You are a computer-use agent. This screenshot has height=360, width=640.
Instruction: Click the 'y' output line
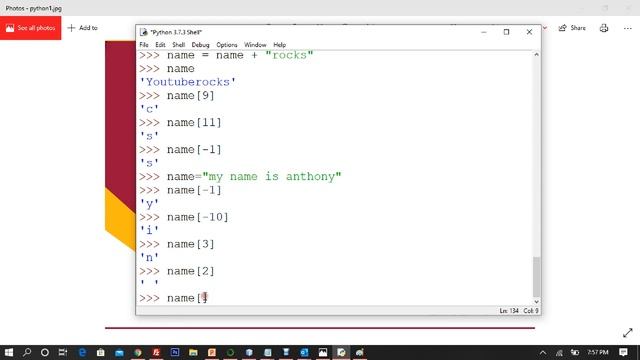click(149, 204)
